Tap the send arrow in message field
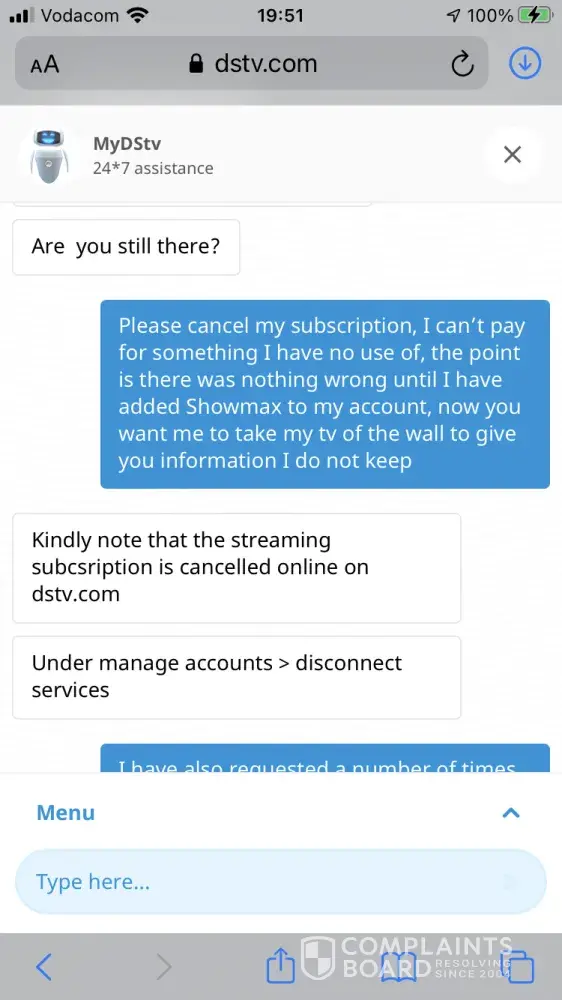This screenshot has width=562, height=1000. click(511, 882)
